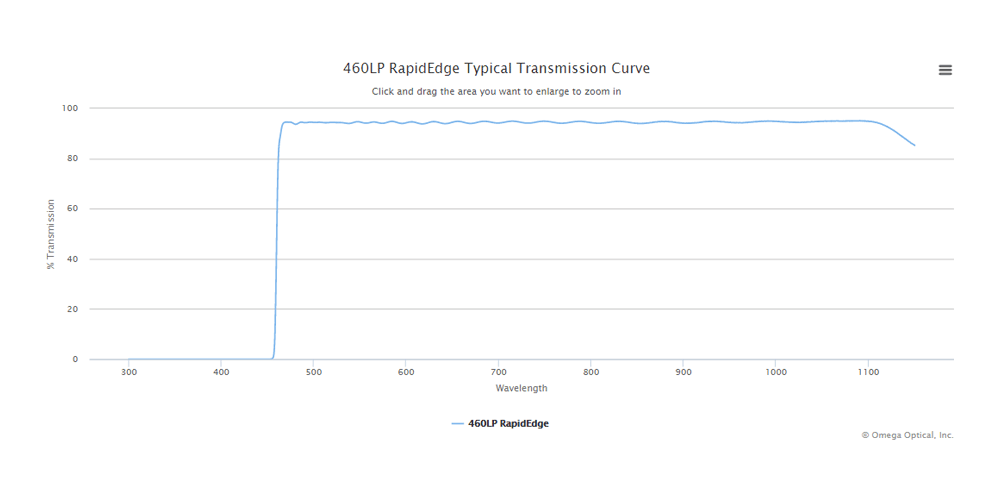Click the subtitle about click and drag to zoom
This screenshot has height=500, width=1000.
[496, 91]
